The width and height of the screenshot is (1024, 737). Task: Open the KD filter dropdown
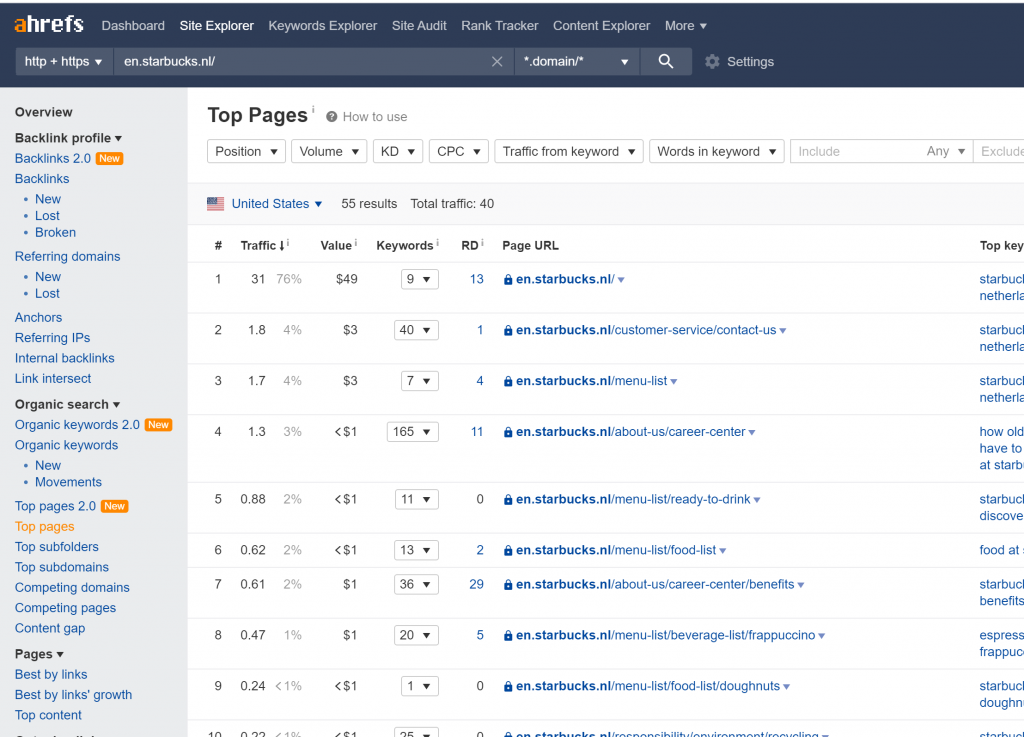coord(398,151)
